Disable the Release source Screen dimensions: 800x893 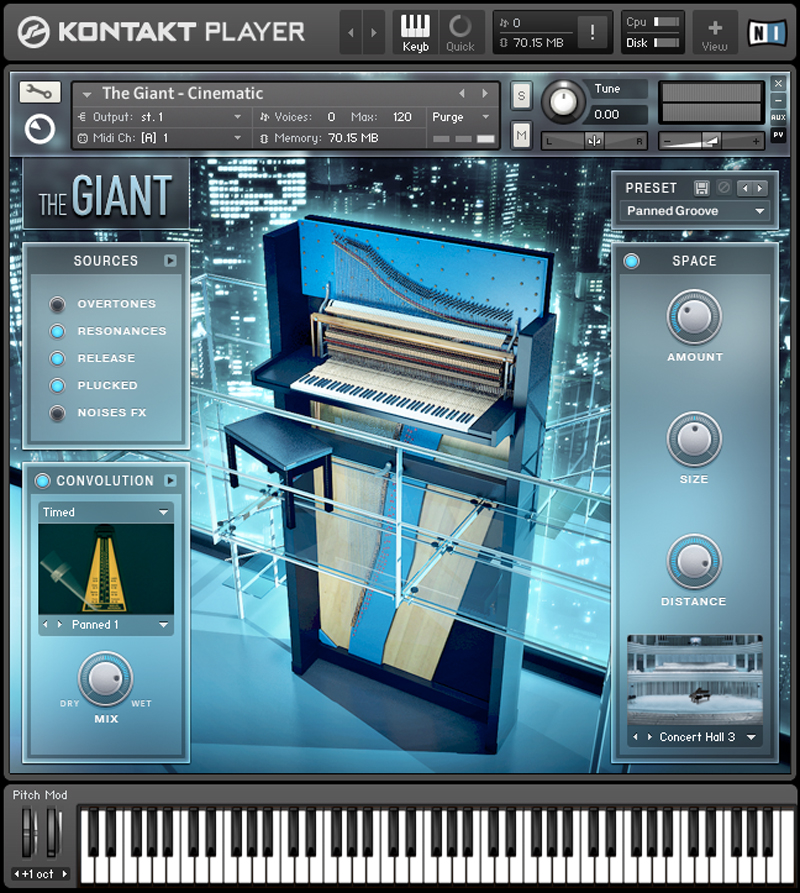point(57,358)
